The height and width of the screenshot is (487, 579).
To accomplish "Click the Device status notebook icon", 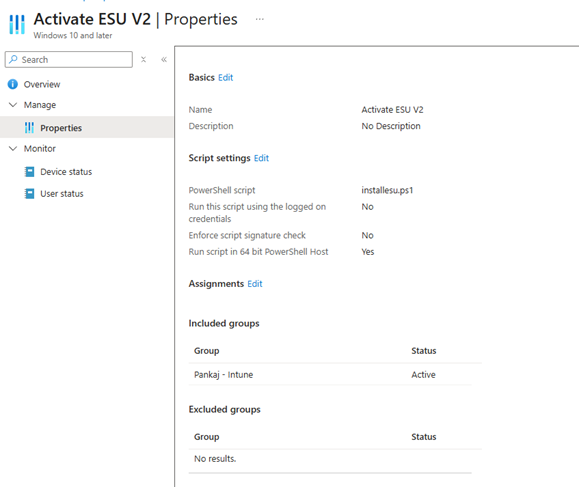I will click(x=29, y=172).
